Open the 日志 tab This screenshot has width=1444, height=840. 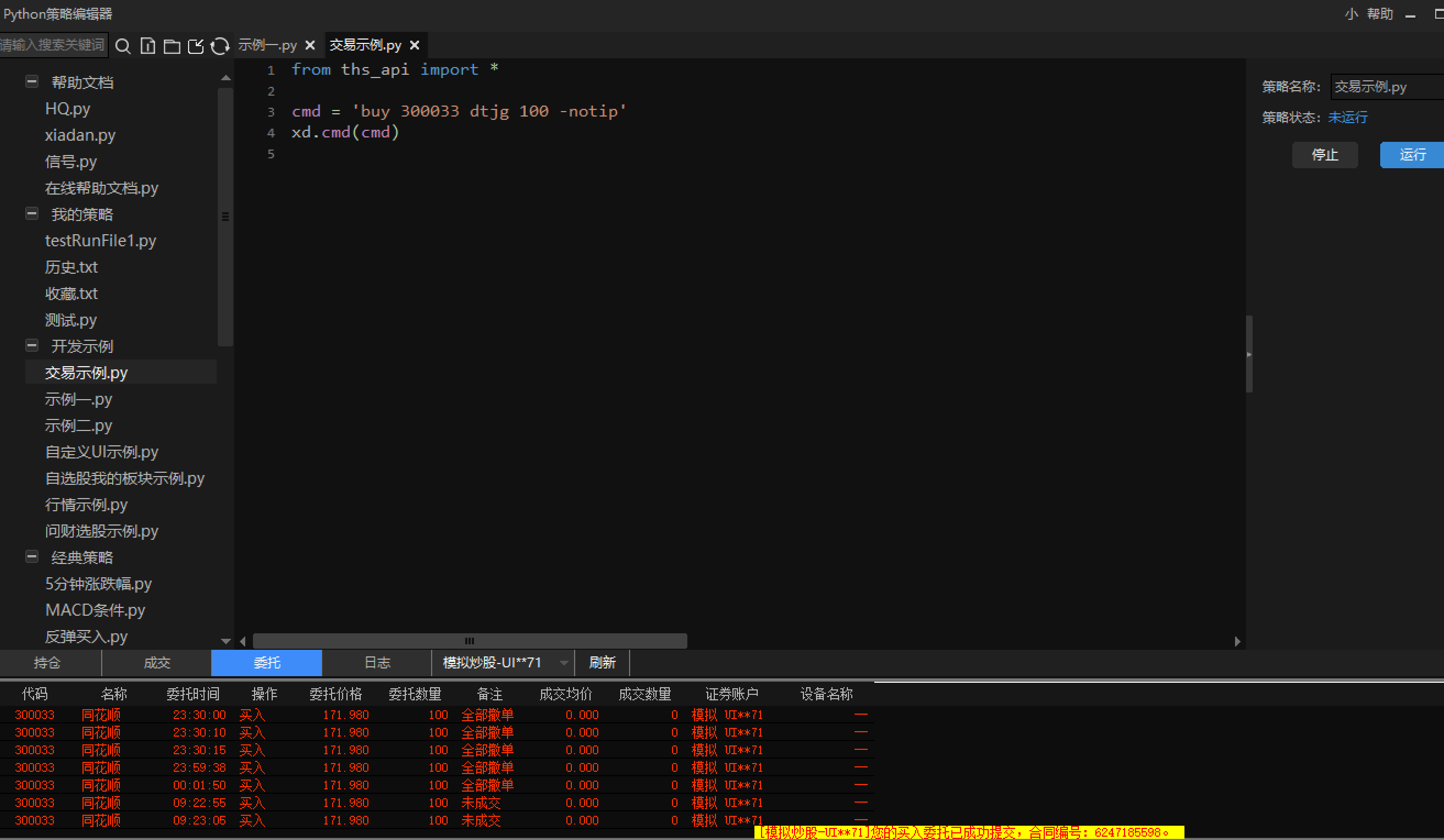(377, 663)
